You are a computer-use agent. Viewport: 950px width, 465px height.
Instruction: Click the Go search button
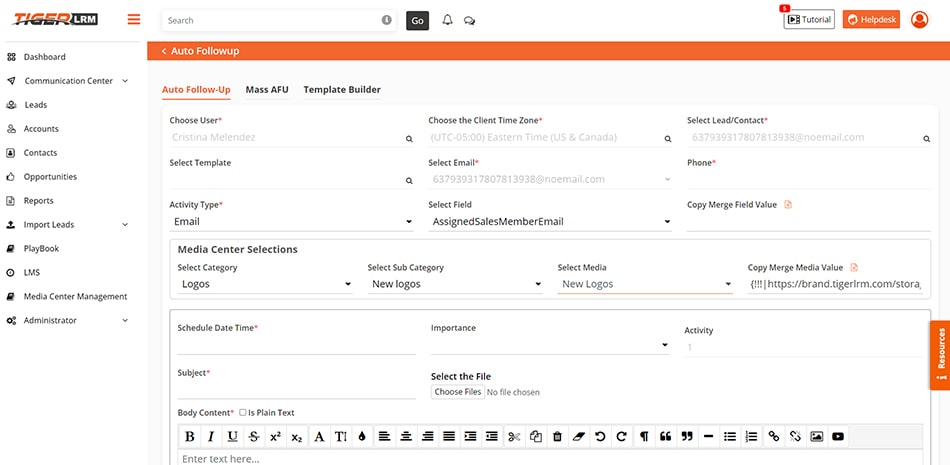point(417,20)
